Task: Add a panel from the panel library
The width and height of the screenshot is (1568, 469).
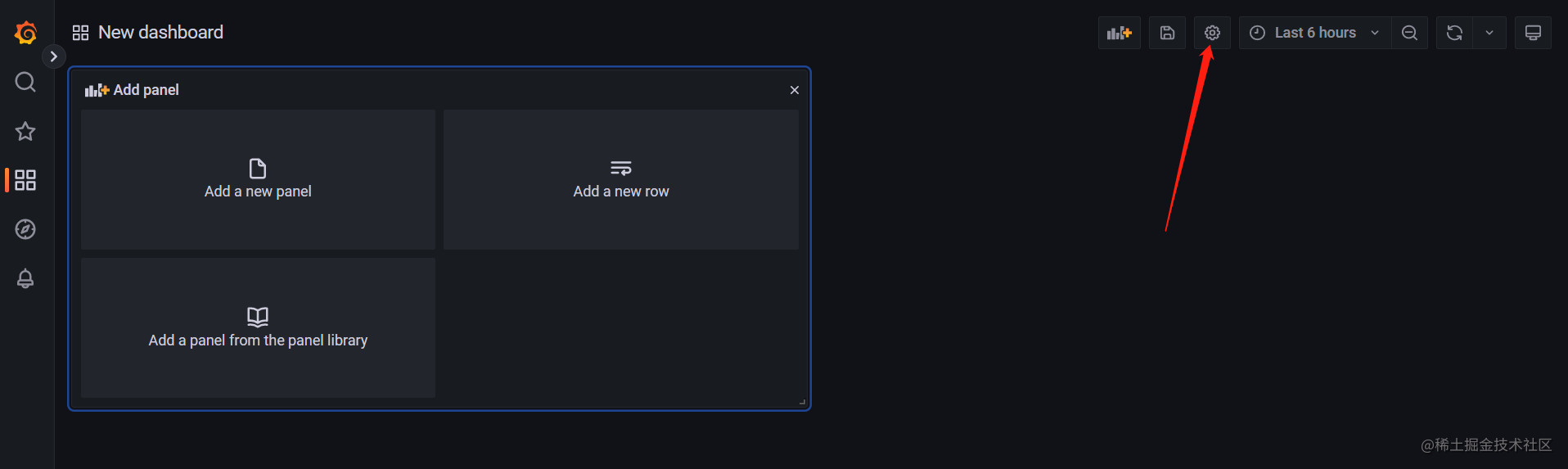Action: pos(258,327)
